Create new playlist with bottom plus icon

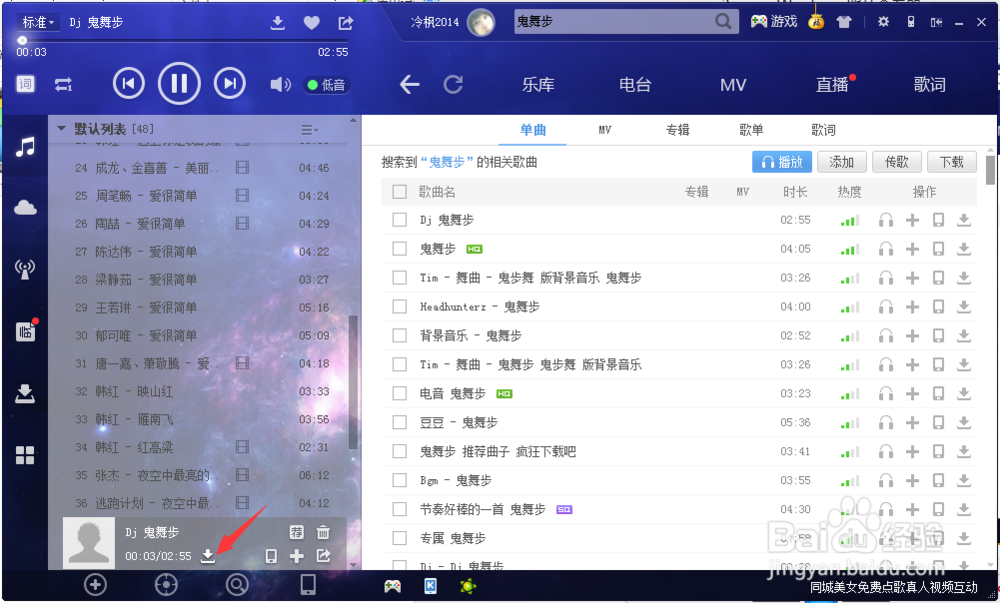point(95,585)
